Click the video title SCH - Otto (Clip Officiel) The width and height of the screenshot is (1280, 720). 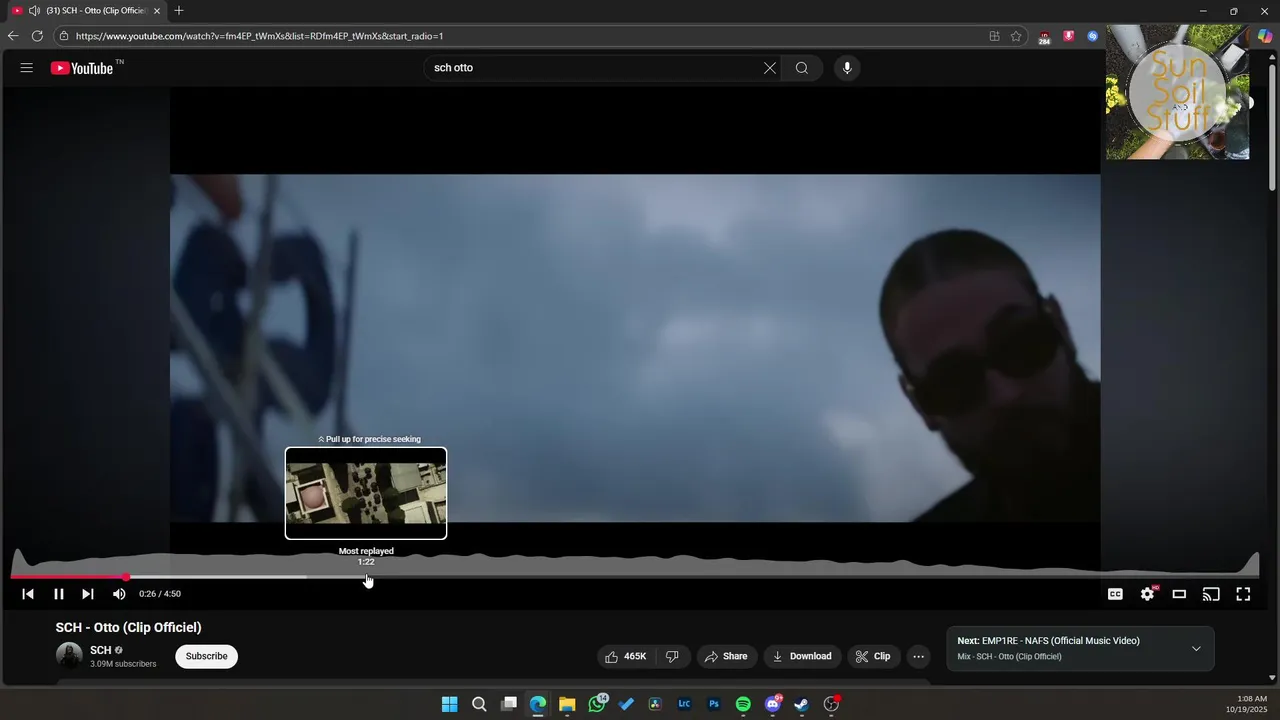pos(129,627)
